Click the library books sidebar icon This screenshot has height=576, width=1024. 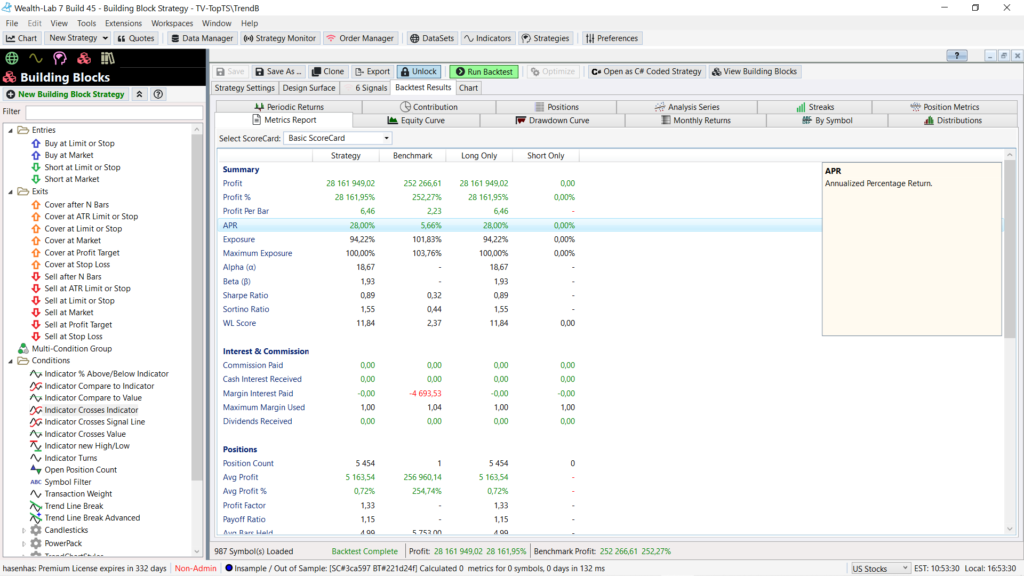pos(108,58)
